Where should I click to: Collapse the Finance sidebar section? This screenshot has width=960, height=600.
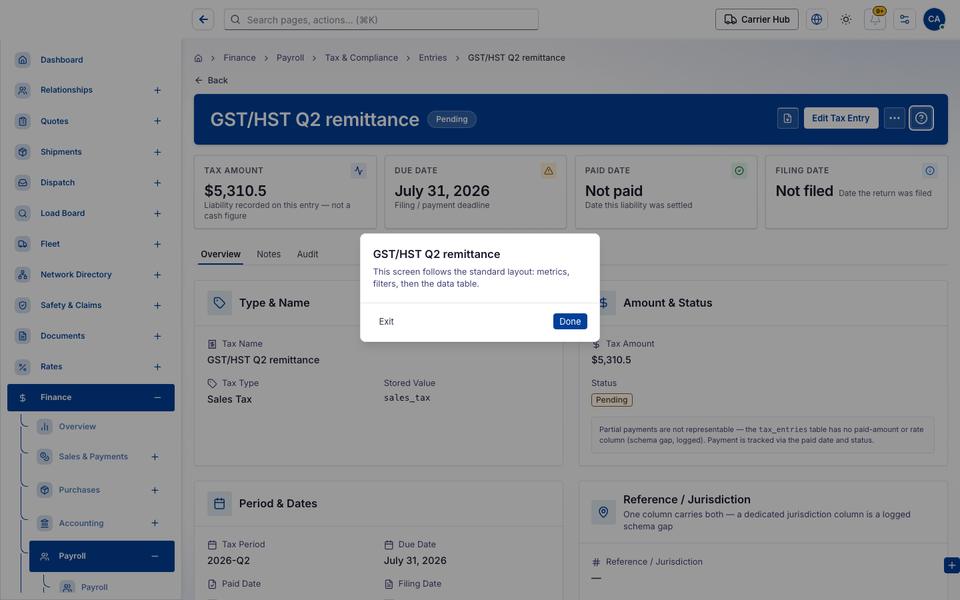tap(157, 398)
